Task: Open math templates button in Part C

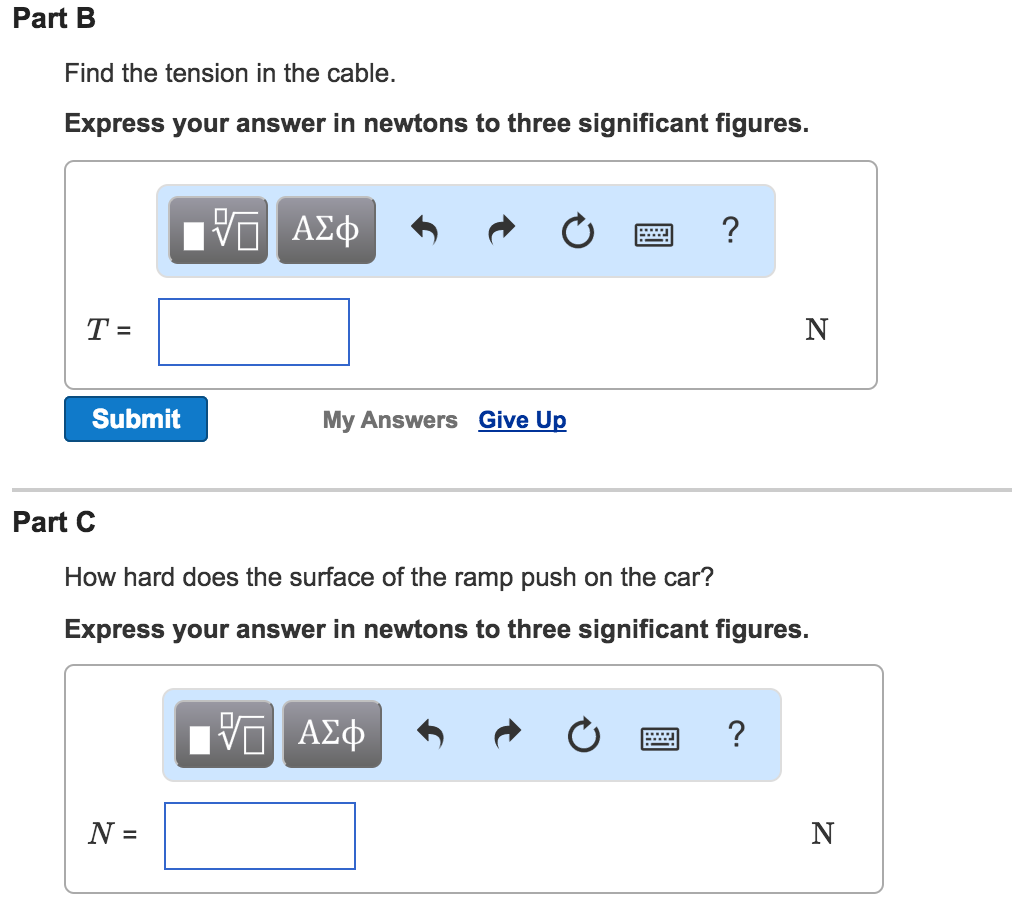Action: [x=224, y=735]
